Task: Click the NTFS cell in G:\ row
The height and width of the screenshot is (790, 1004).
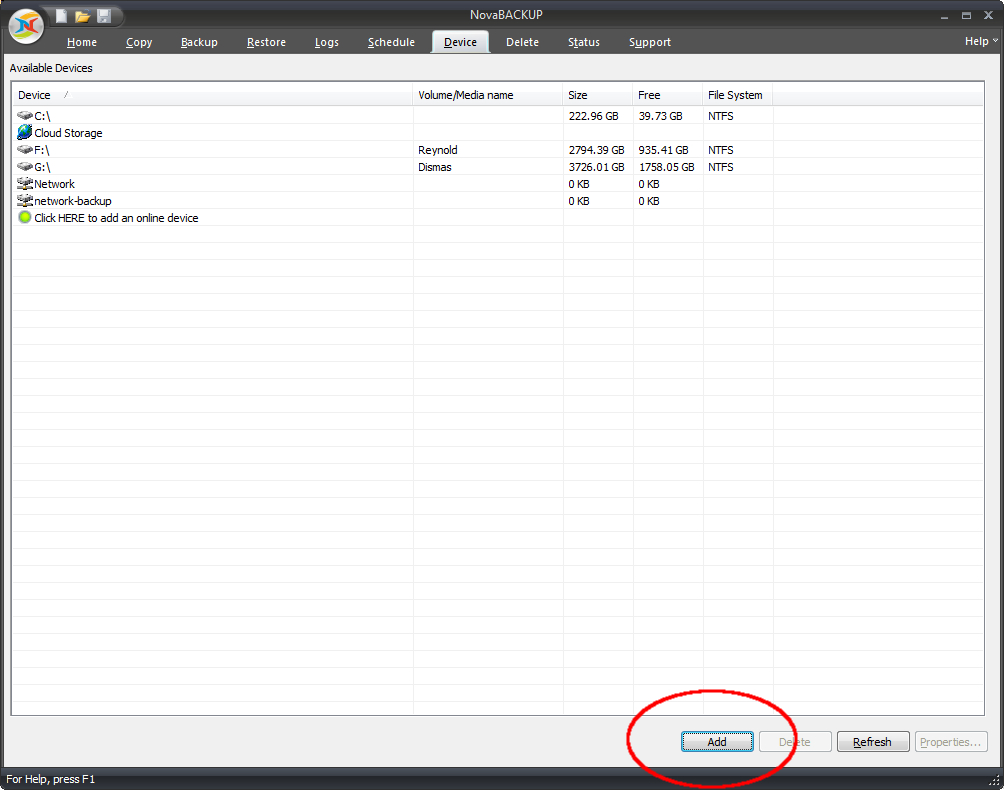Action: tap(721, 167)
